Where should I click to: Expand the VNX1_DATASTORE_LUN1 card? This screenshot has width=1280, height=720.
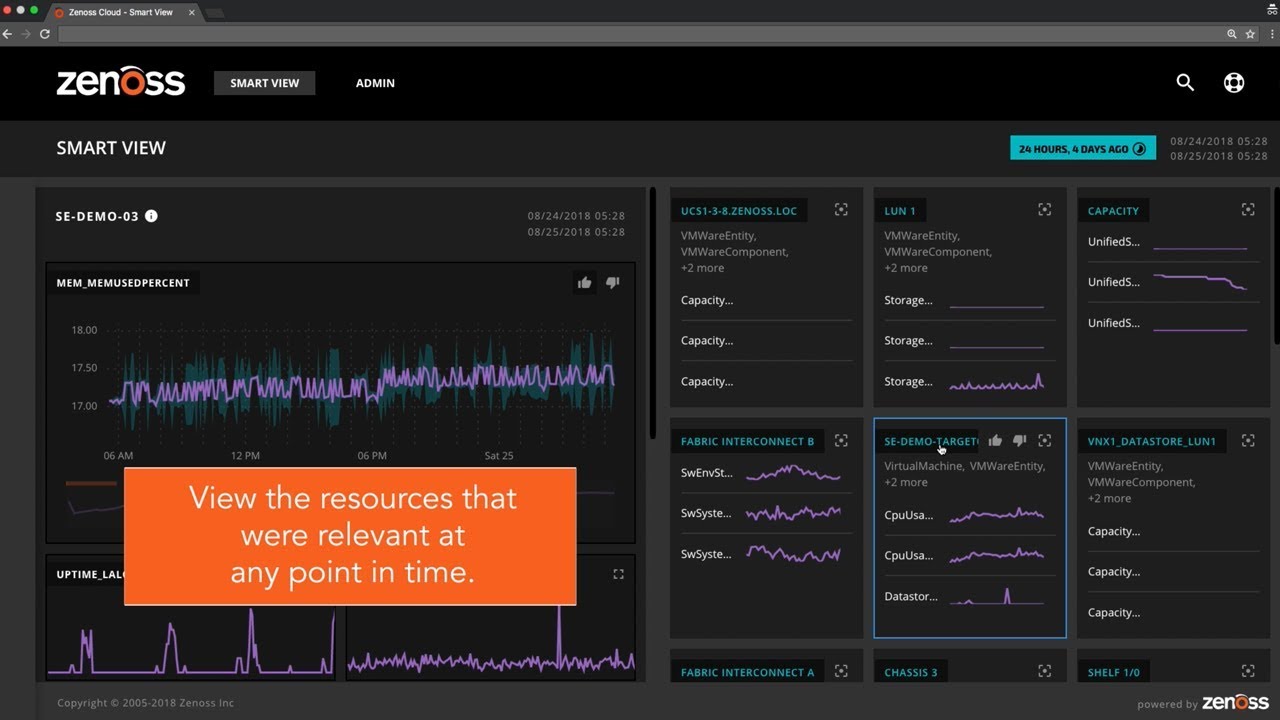tap(1248, 441)
